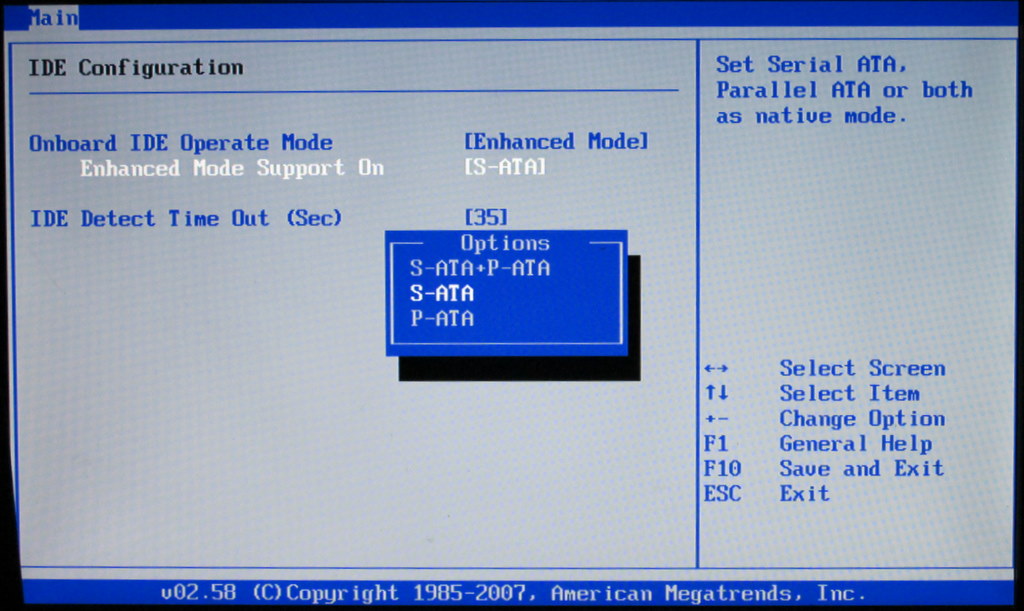The height and width of the screenshot is (611, 1024).
Task: Open the [Enhanced Mode] value field
Action: click(x=556, y=142)
